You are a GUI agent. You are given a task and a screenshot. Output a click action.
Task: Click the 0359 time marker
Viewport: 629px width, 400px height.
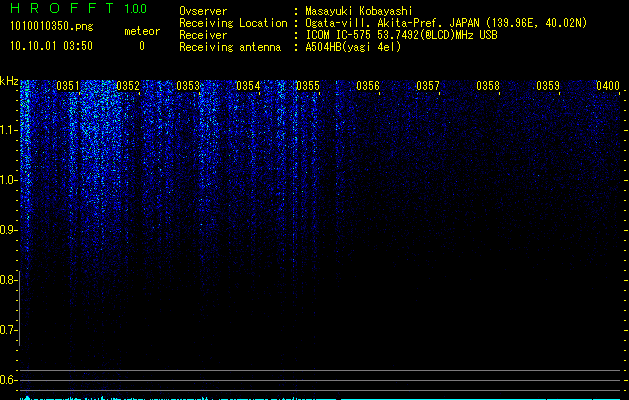tap(548, 86)
